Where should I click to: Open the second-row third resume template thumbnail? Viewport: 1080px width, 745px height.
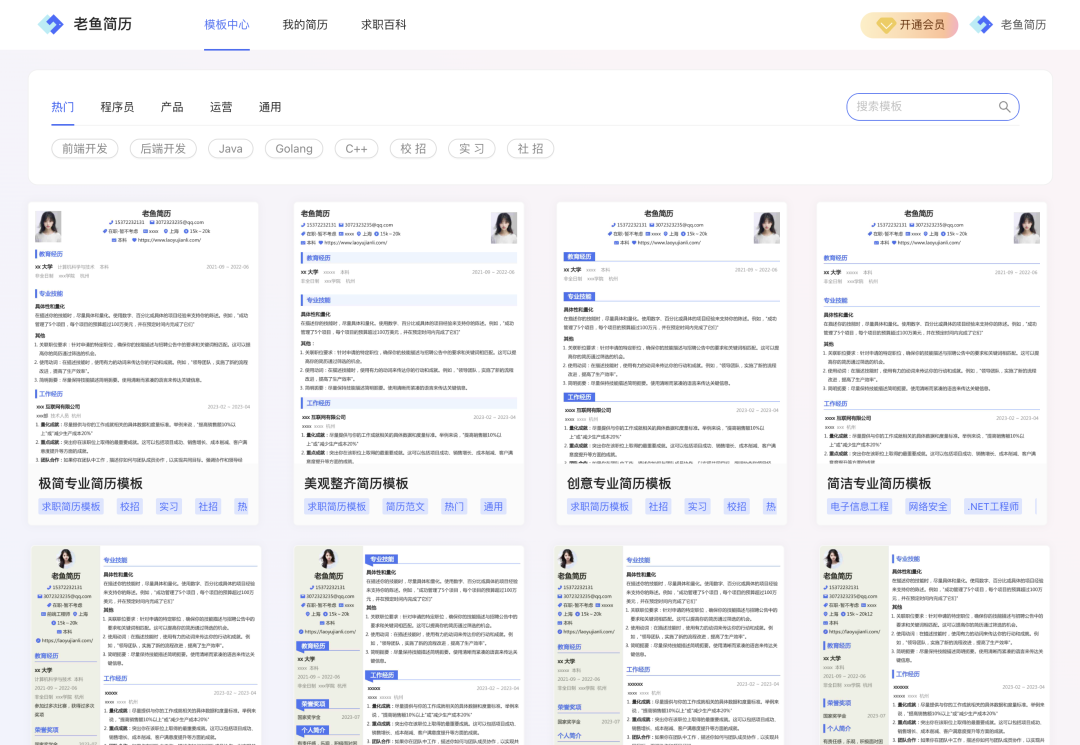click(x=669, y=645)
